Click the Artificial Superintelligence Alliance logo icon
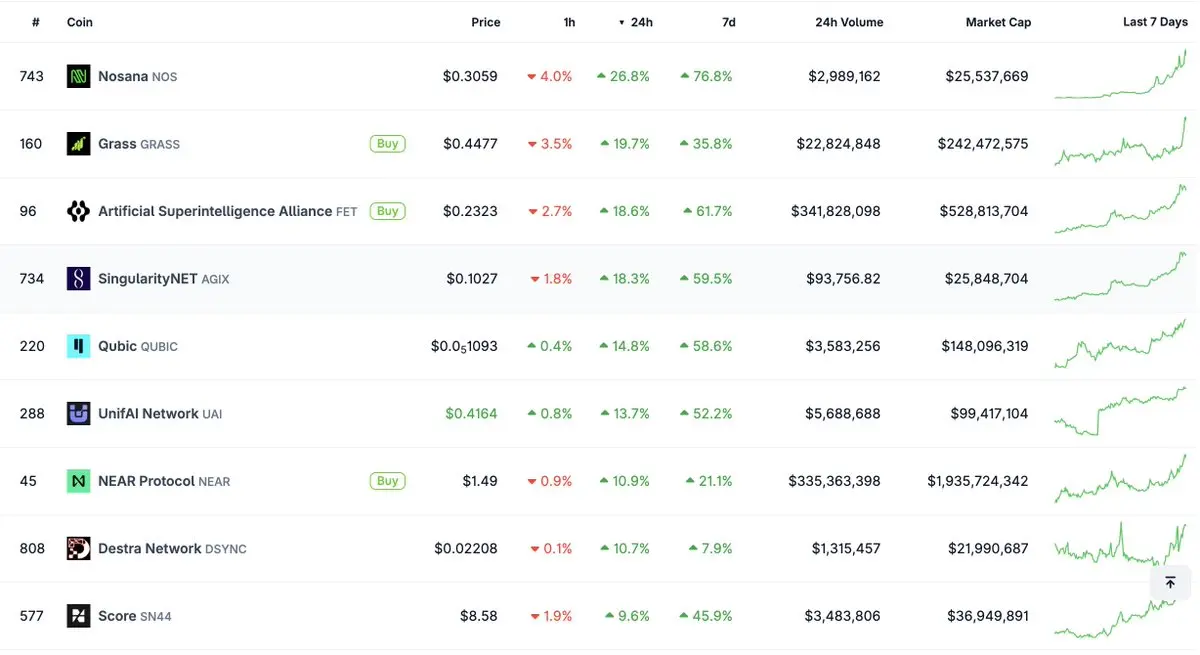This screenshot has height=655, width=1200. 78,211
